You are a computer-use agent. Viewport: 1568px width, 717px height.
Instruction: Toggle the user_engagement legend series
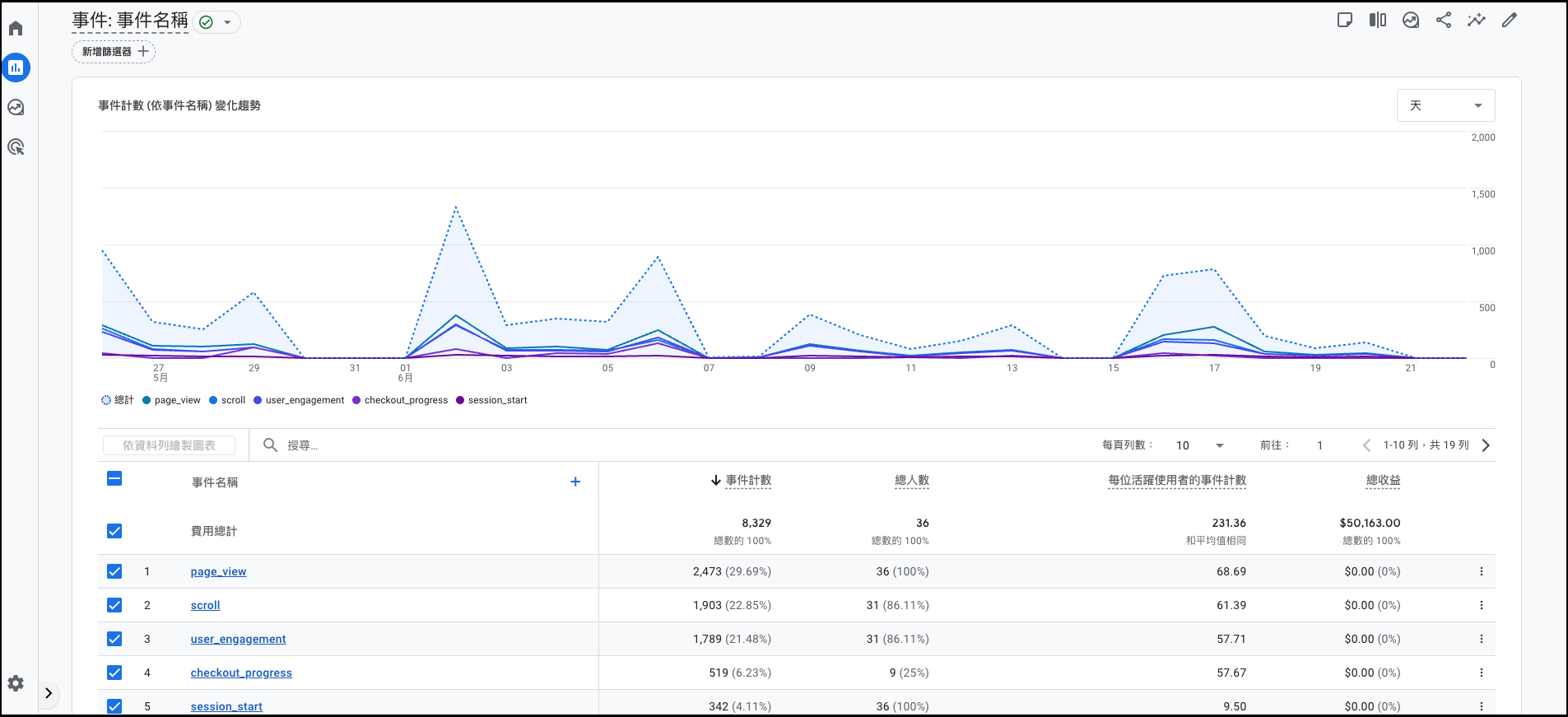pos(299,400)
